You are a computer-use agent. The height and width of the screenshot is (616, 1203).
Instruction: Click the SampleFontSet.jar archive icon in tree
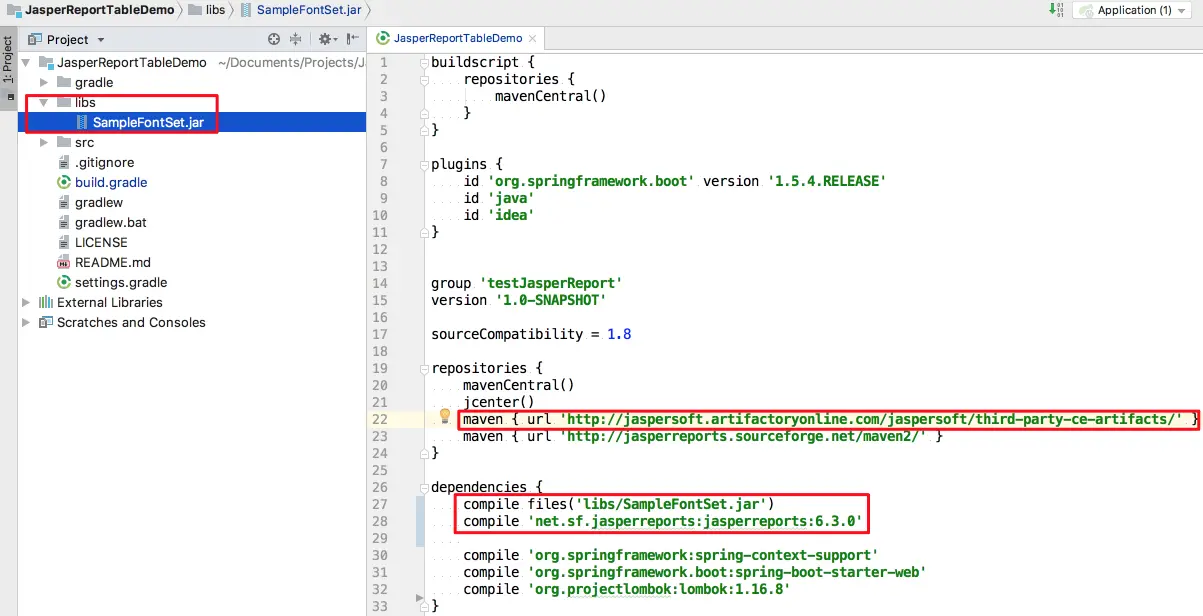click(x=82, y=122)
